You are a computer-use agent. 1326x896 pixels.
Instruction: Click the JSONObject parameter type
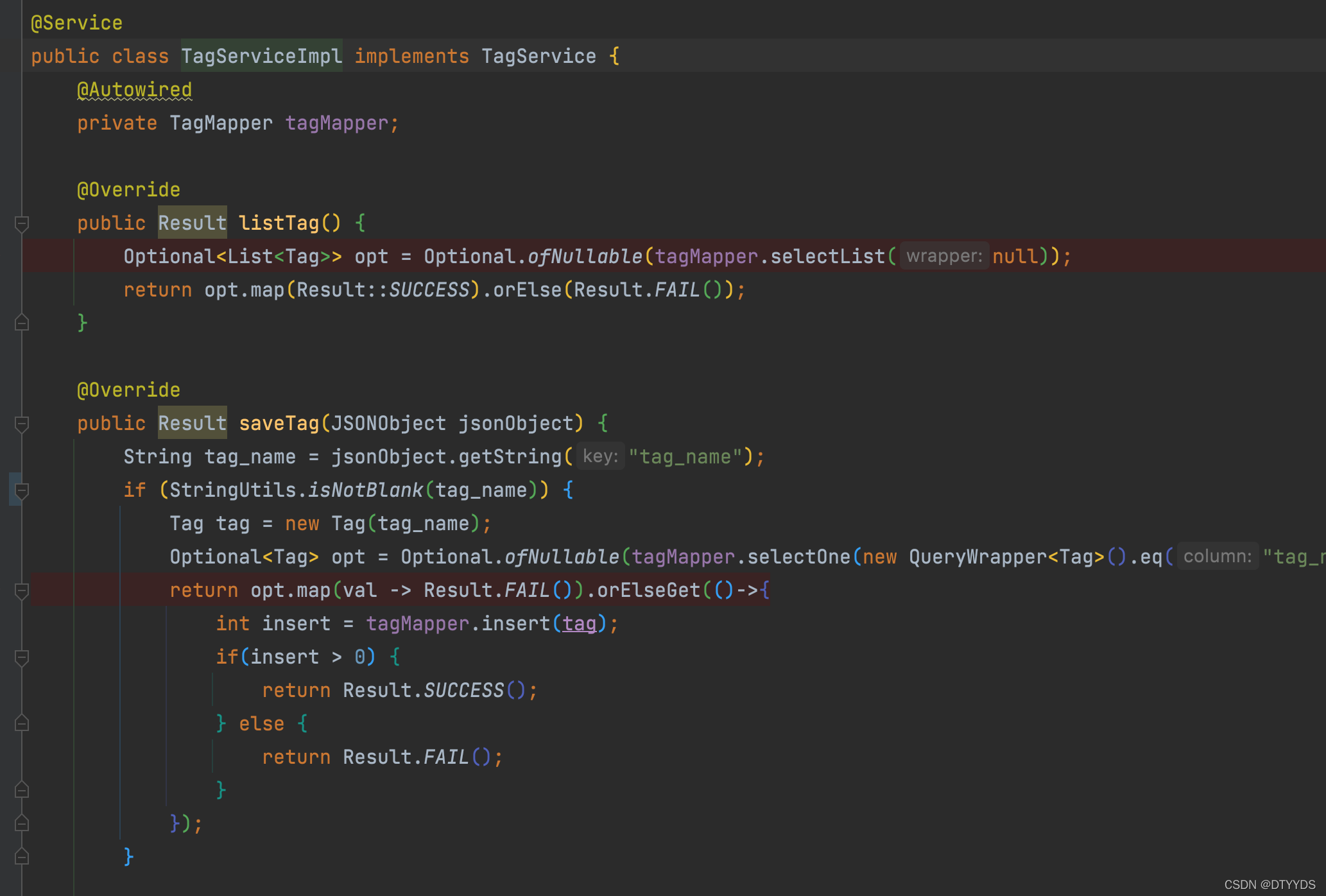tap(388, 424)
